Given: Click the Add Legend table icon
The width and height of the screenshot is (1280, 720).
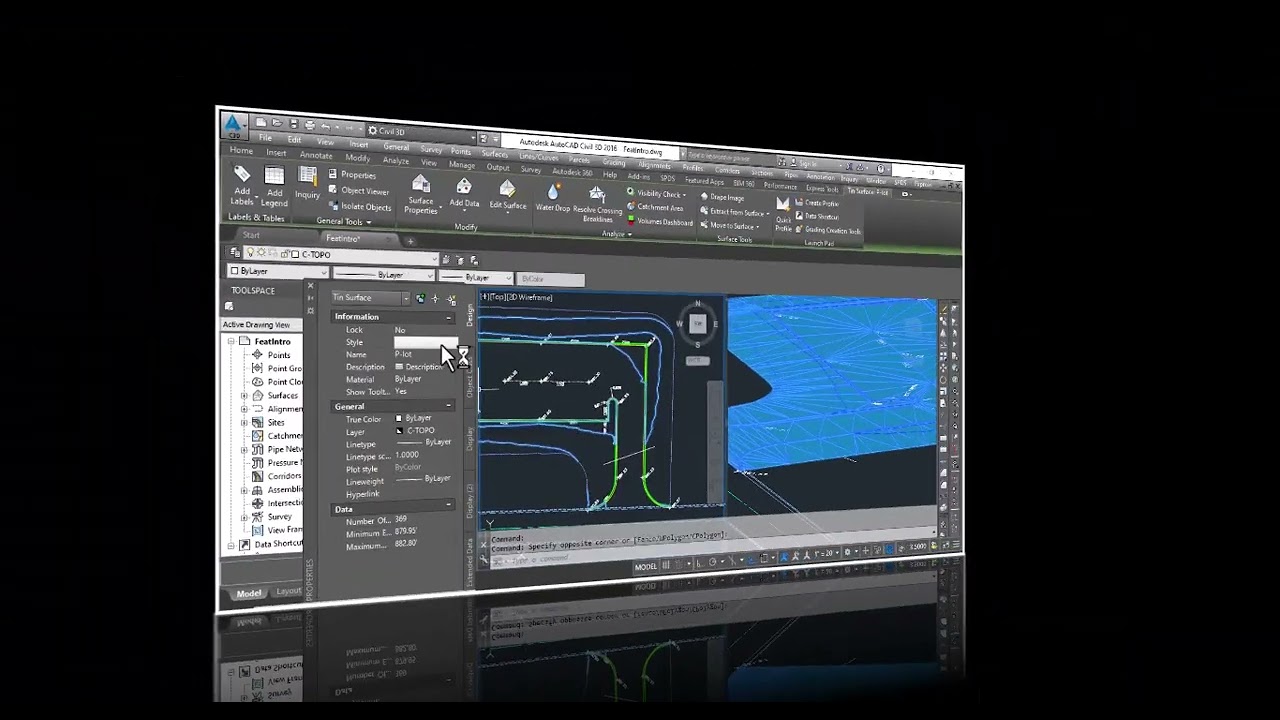Looking at the screenshot, I should [274, 176].
